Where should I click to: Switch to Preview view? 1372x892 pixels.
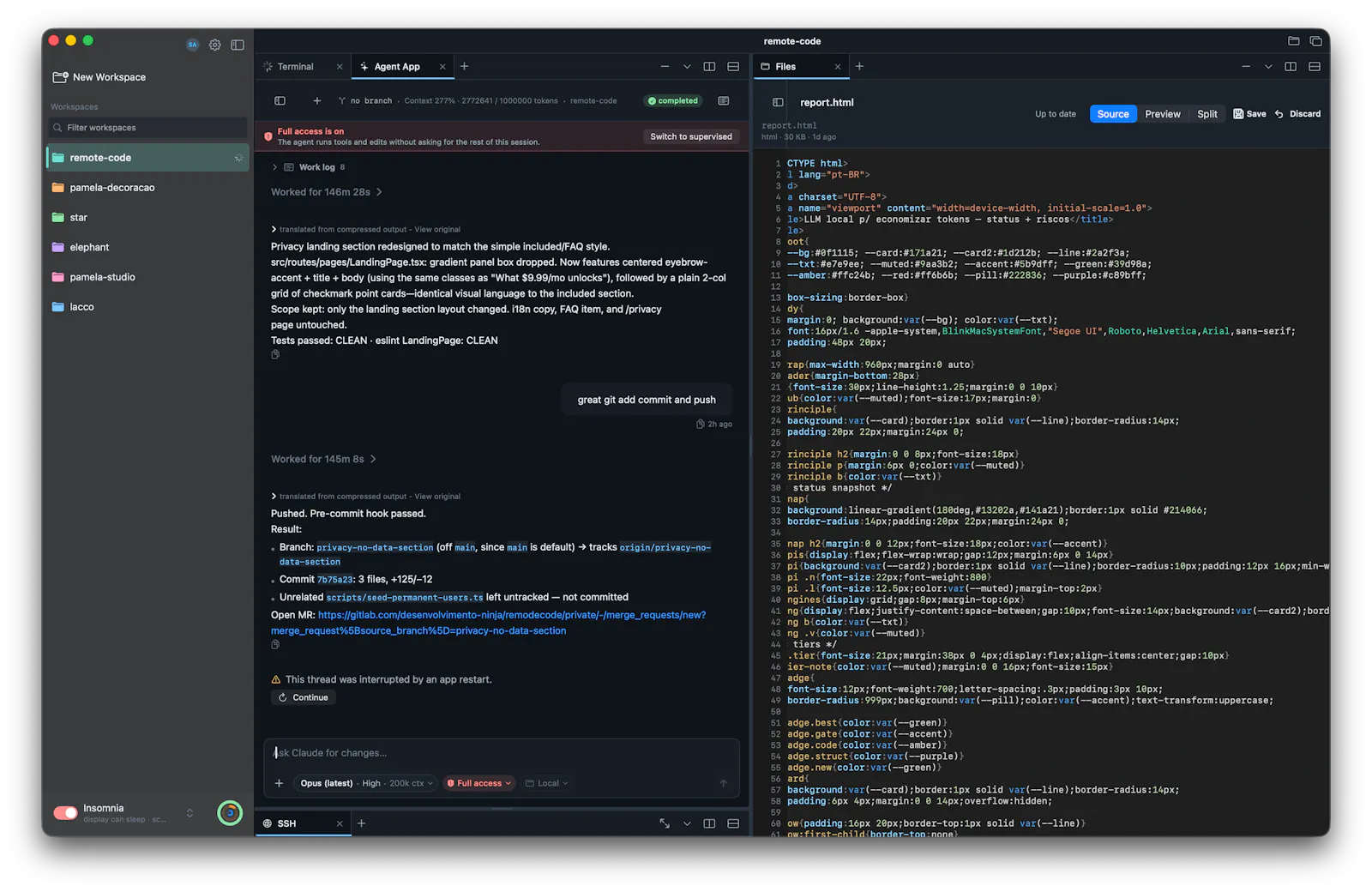coord(1163,114)
